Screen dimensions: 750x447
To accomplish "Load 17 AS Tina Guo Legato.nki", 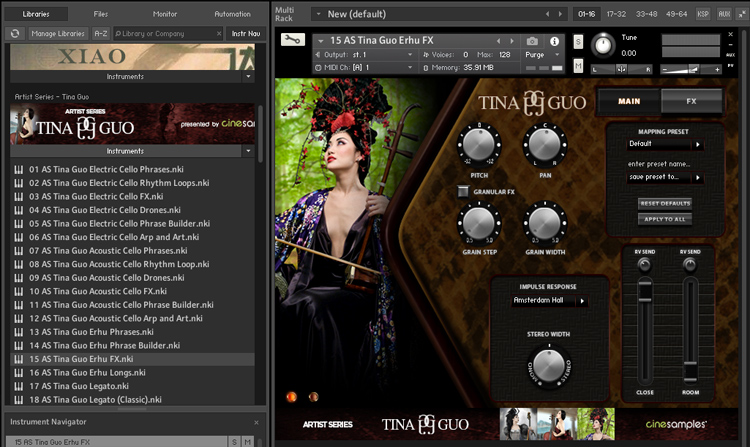I will tap(132, 386).
